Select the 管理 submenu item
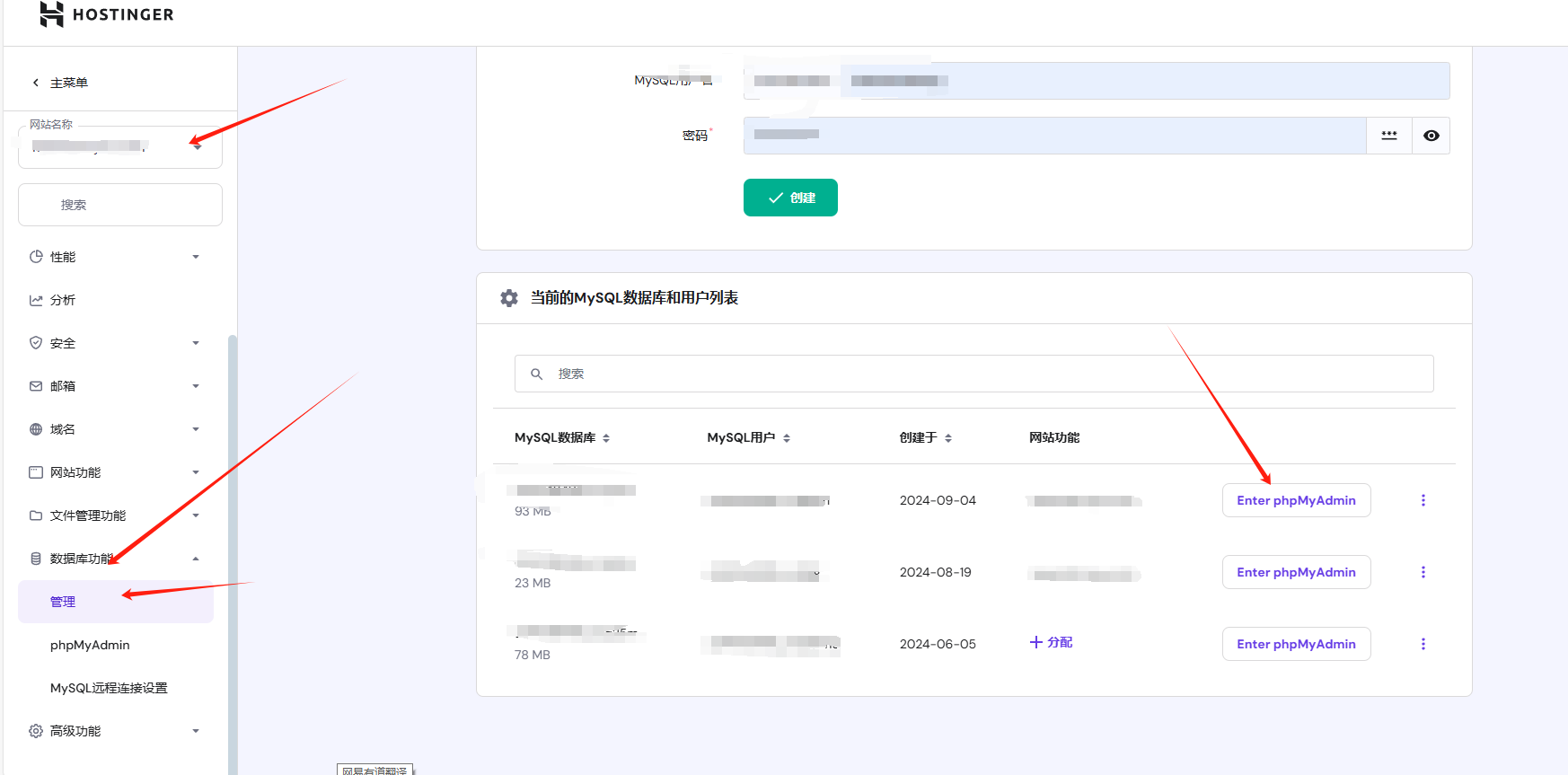Viewport: 1568px width, 775px height. point(116,602)
